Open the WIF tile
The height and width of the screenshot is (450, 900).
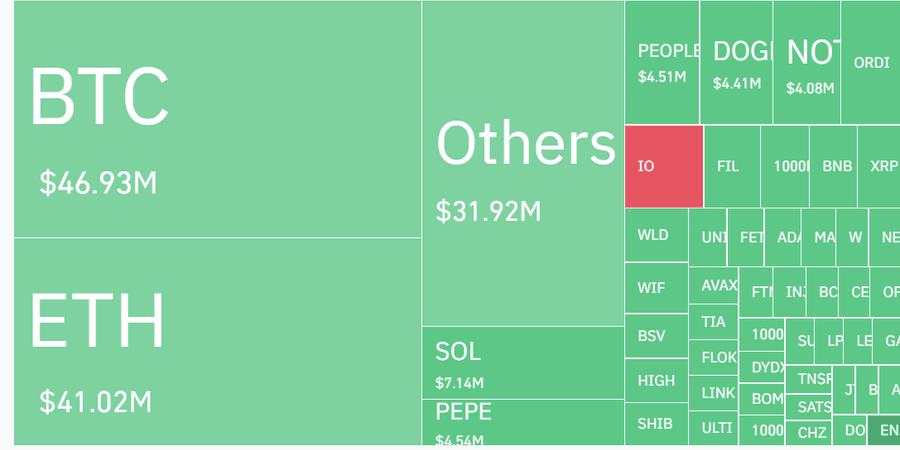click(x=657, y=288)
